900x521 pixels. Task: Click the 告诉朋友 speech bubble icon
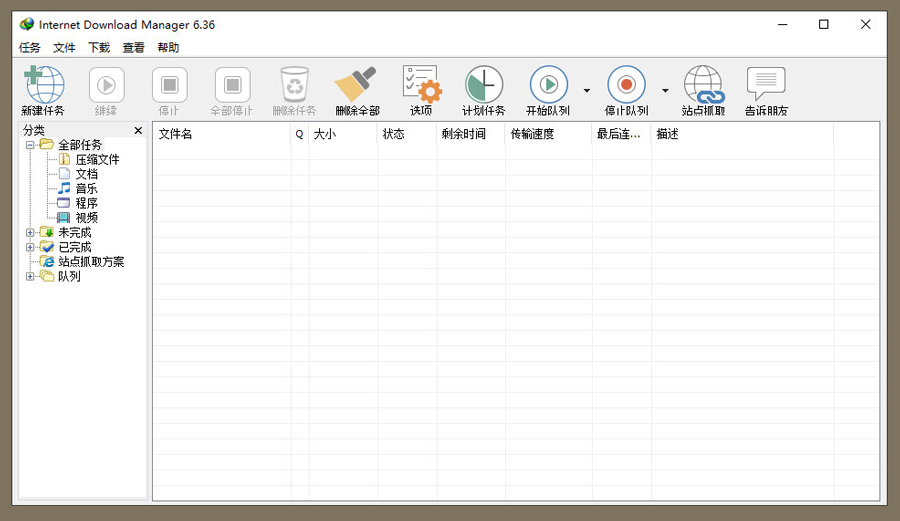coord(766,86)
